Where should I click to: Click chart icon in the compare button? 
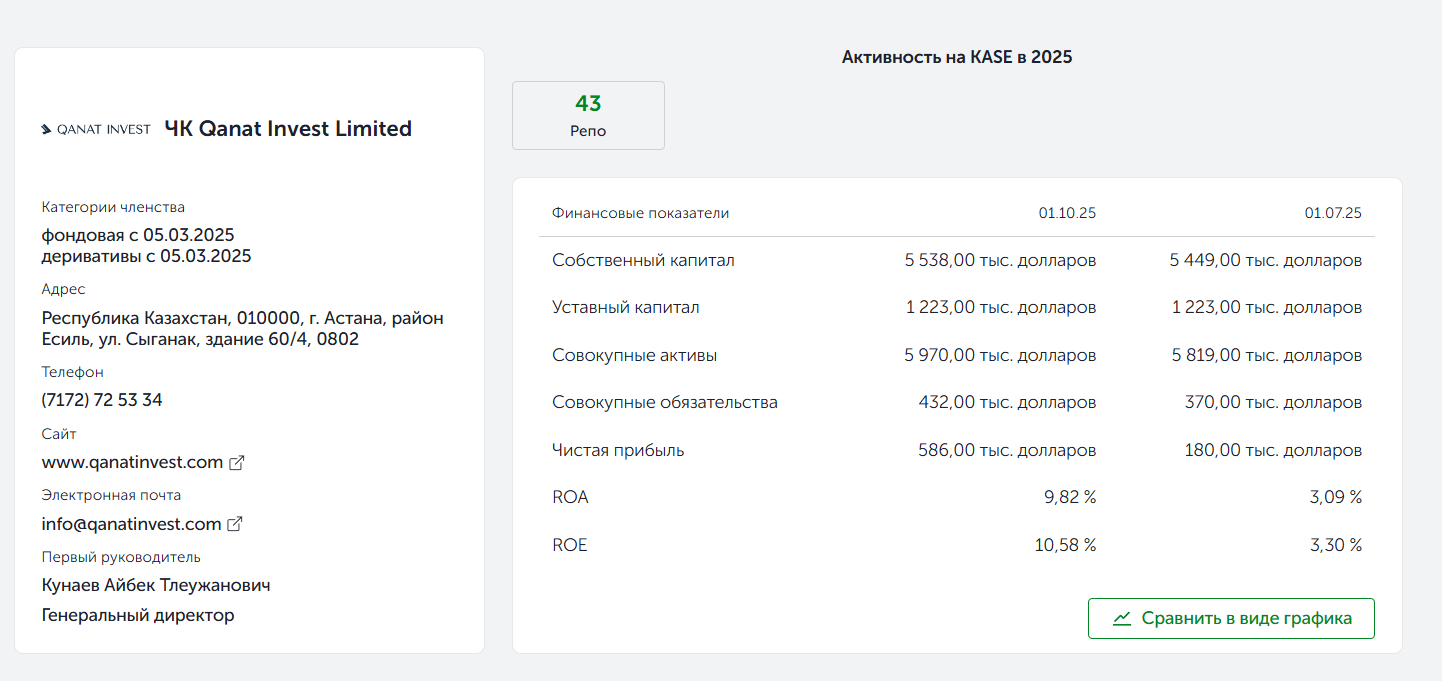[1122, 618]
